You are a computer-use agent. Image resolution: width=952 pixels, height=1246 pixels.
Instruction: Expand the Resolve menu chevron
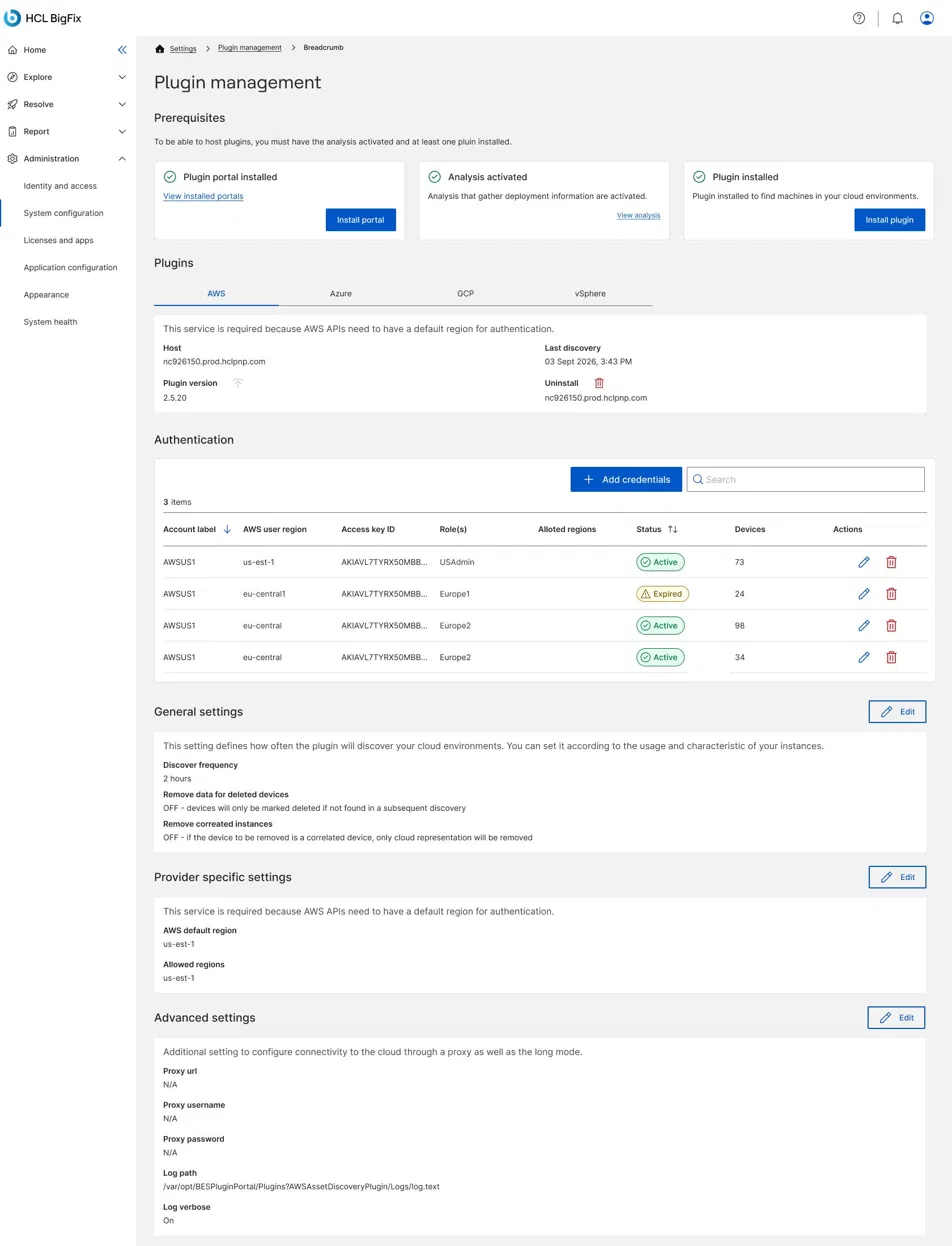click(122, 104)
